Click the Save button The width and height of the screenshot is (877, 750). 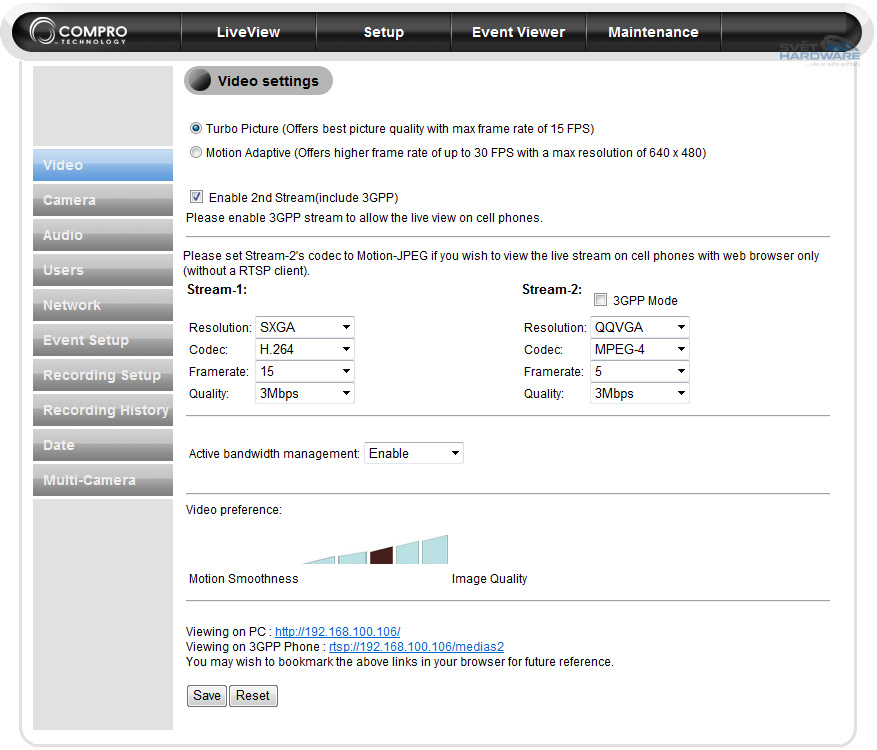(x=207, y=696)
